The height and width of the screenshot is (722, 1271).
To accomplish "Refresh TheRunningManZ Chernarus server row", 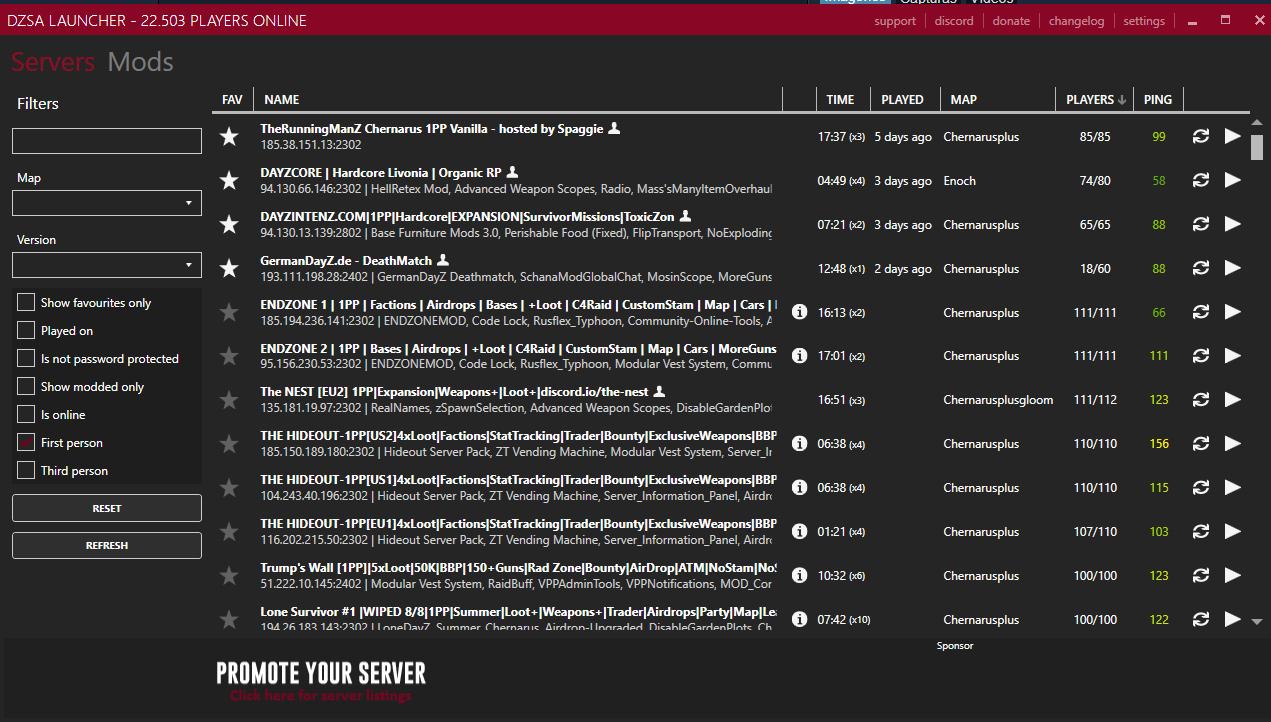I will point(1201,136).
